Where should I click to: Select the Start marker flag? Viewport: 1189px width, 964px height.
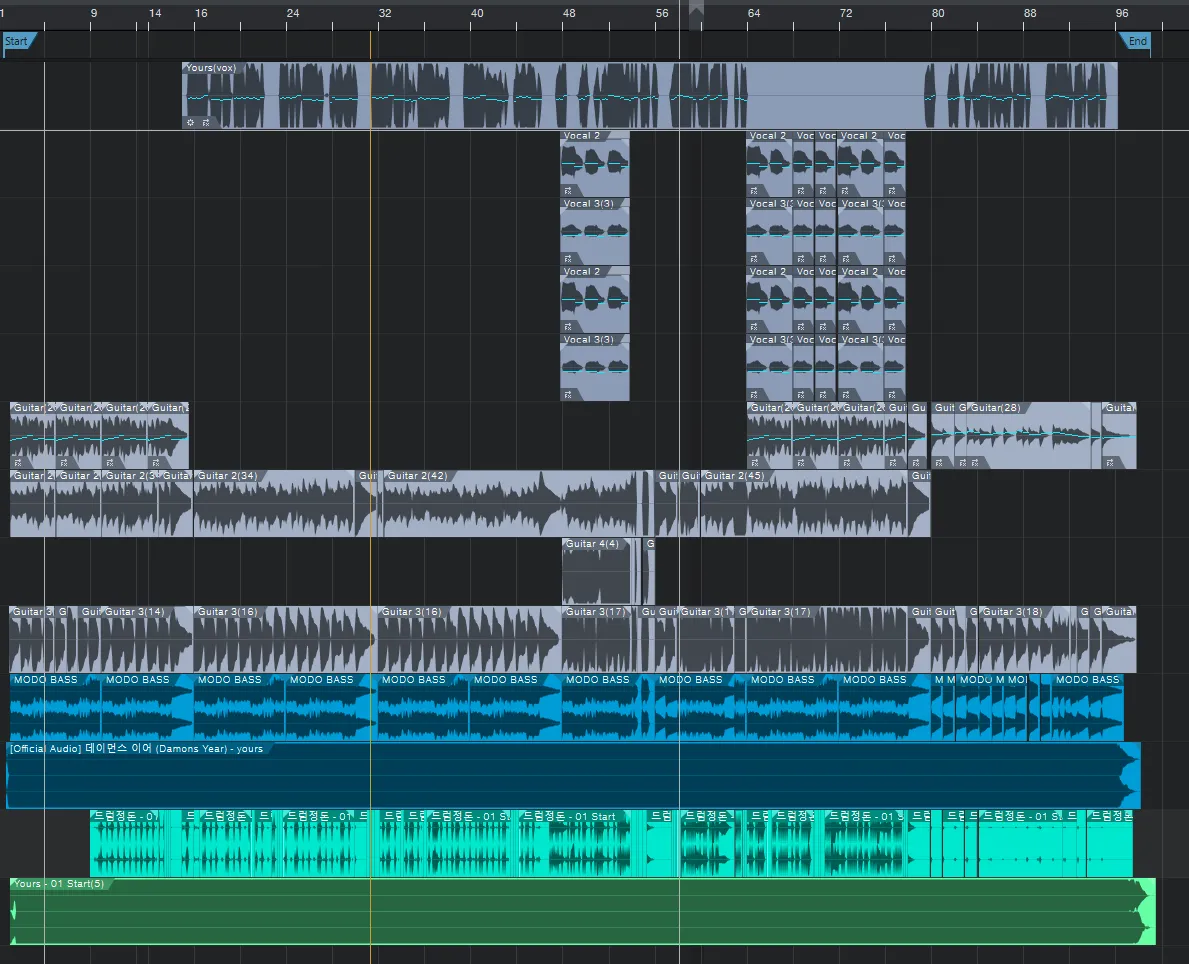pyautogui.click(x=19, y=41)
